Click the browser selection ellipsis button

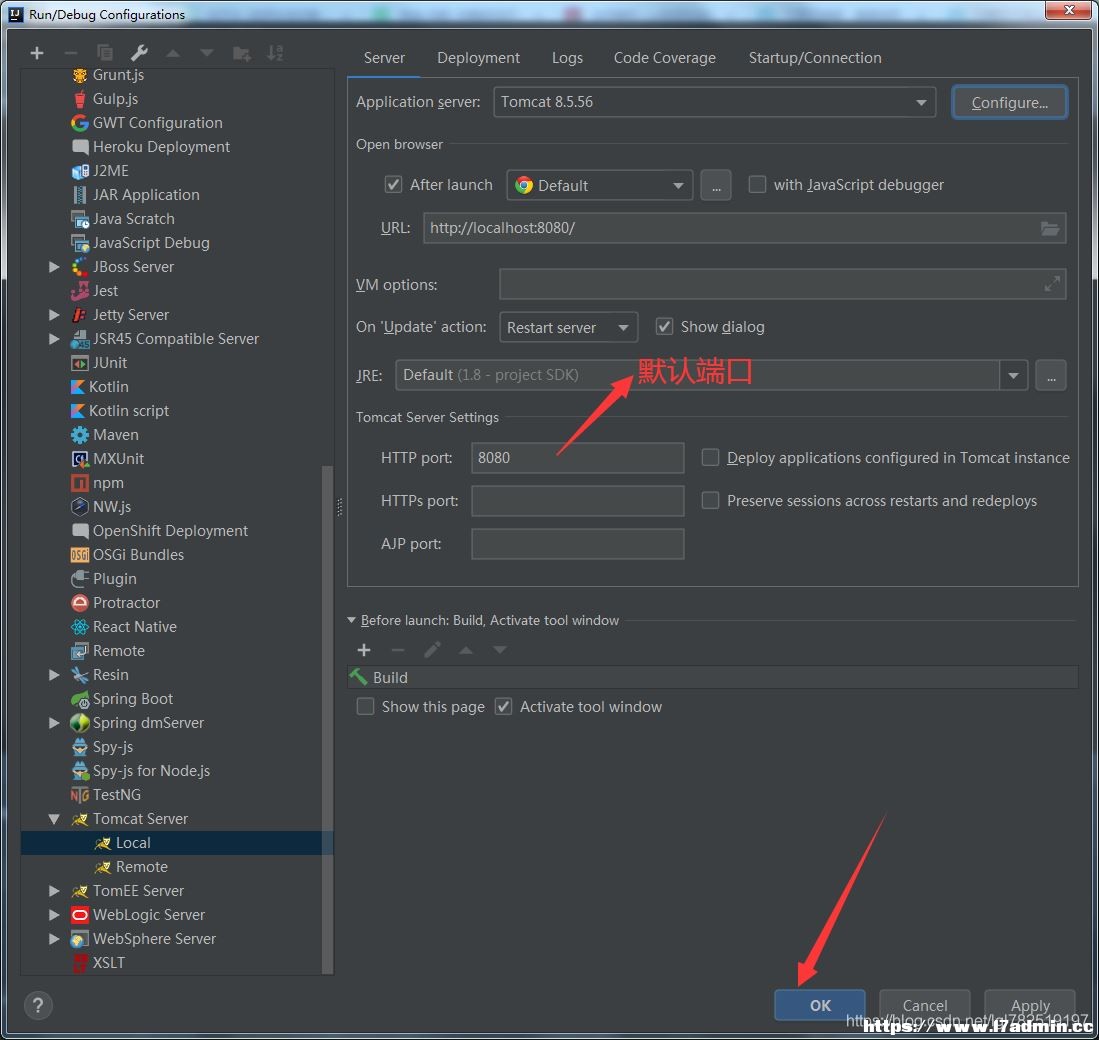coord(716,185)
